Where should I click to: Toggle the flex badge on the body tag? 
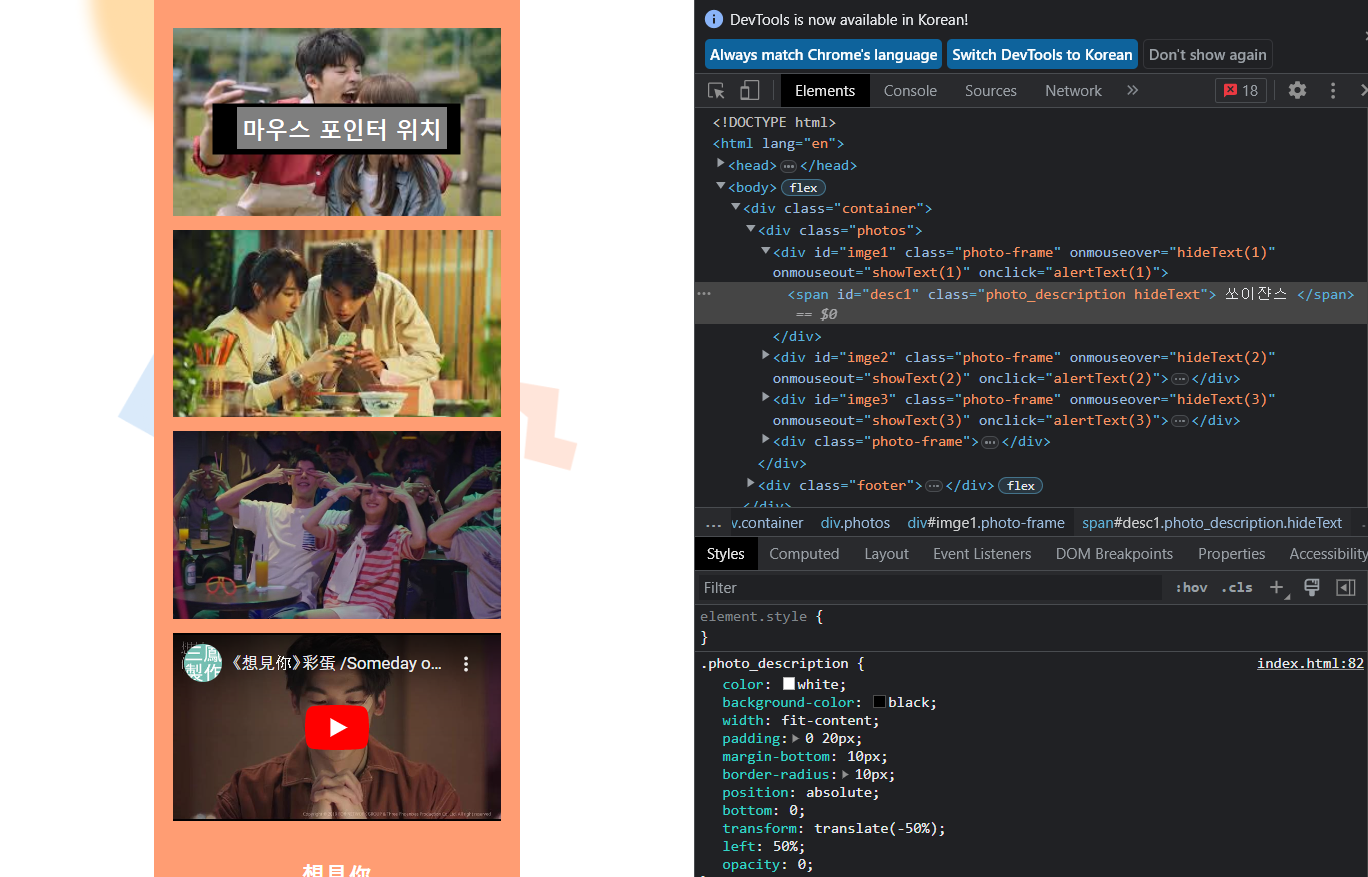click(x=804, y=188)
